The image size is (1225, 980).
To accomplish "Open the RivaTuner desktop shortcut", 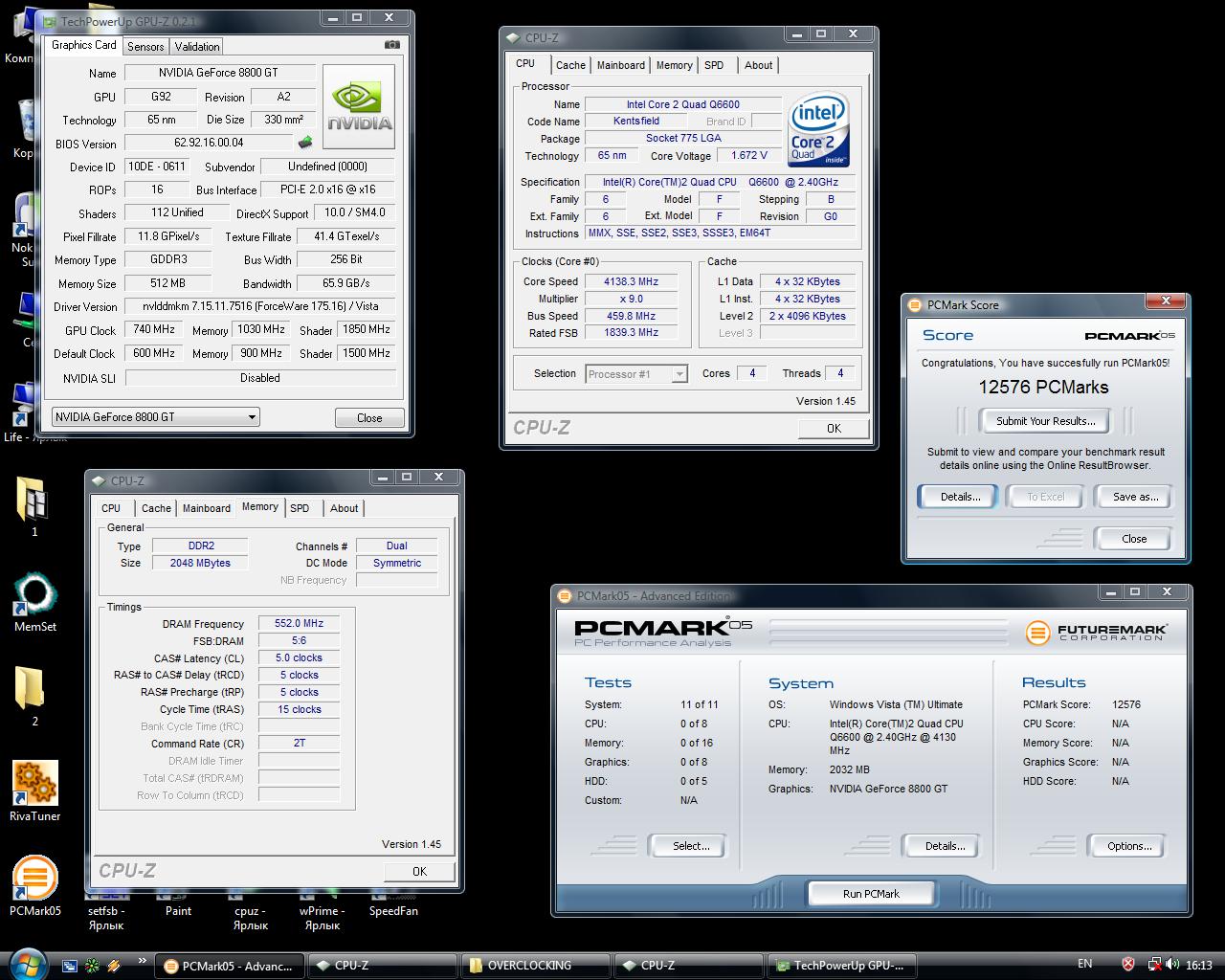I will pyautogui.click(x=35, y=791).
